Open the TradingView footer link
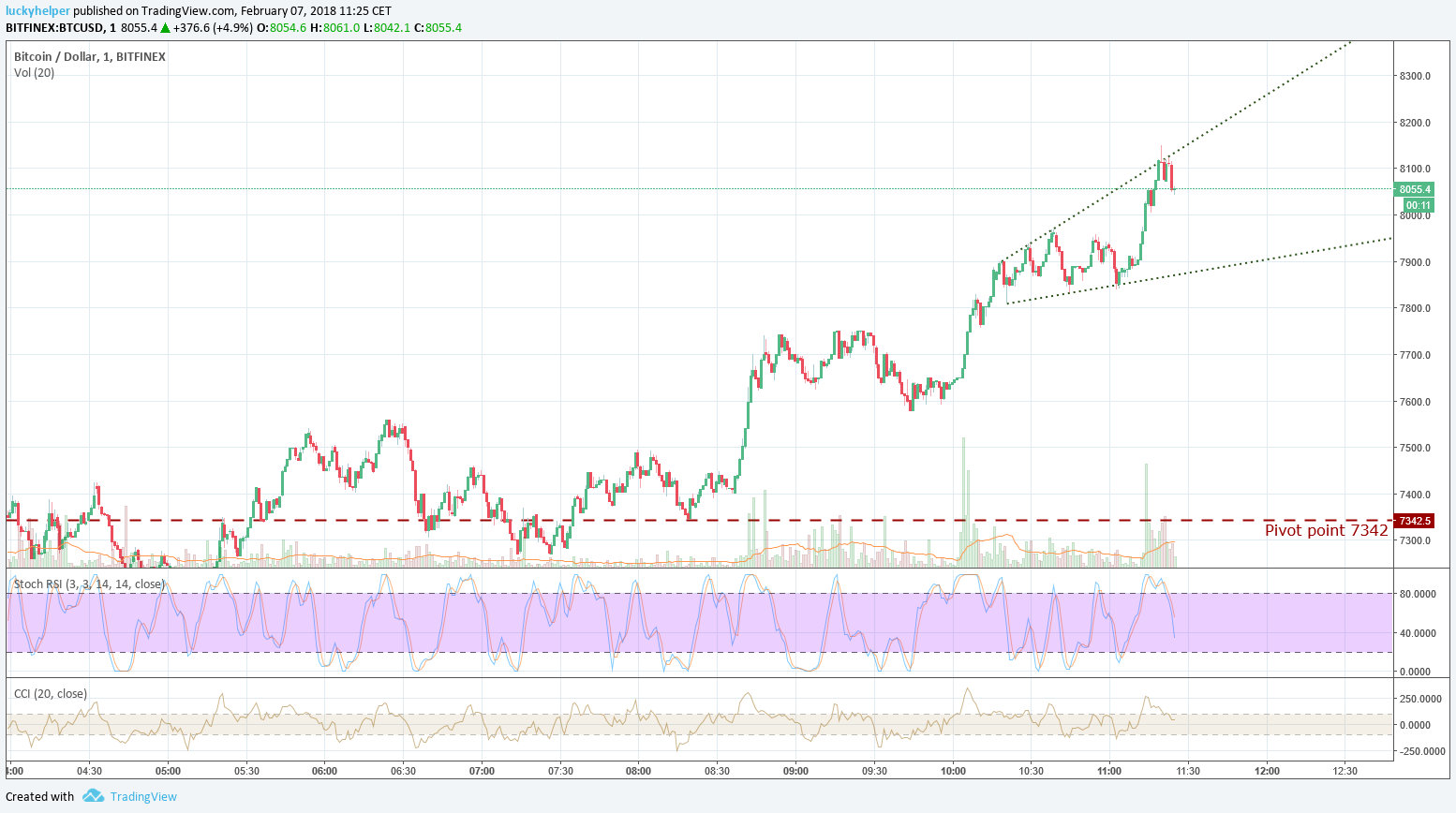 [143, 797]
